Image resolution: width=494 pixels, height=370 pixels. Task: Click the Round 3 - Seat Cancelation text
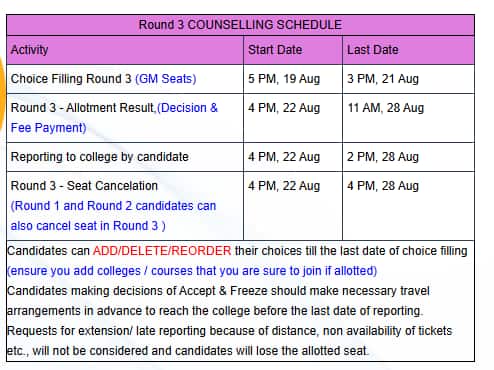coord(84,186)
